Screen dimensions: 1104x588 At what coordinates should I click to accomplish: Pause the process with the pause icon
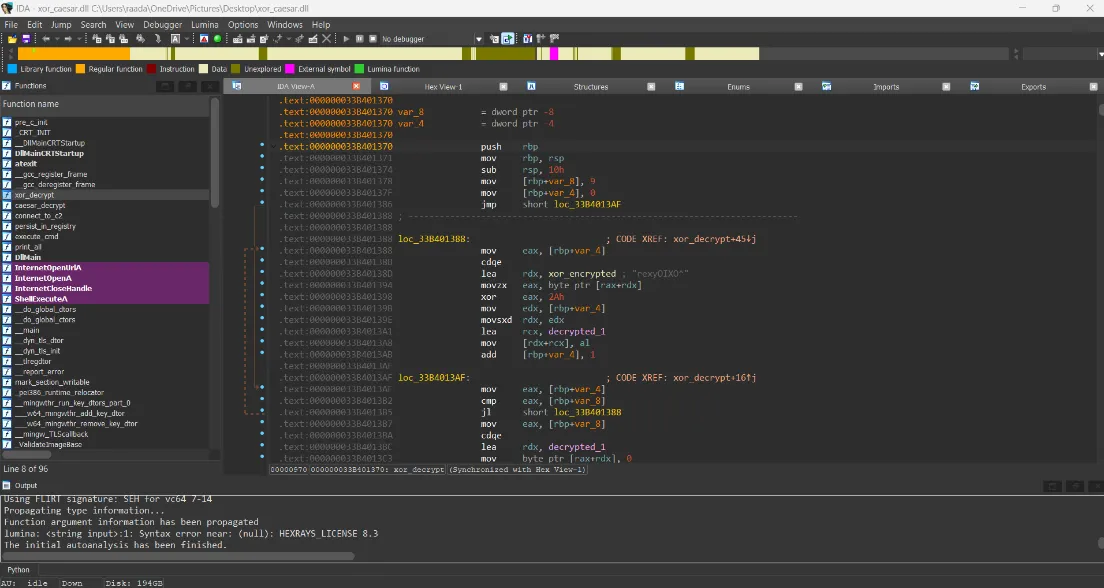(x=359, y=39)
